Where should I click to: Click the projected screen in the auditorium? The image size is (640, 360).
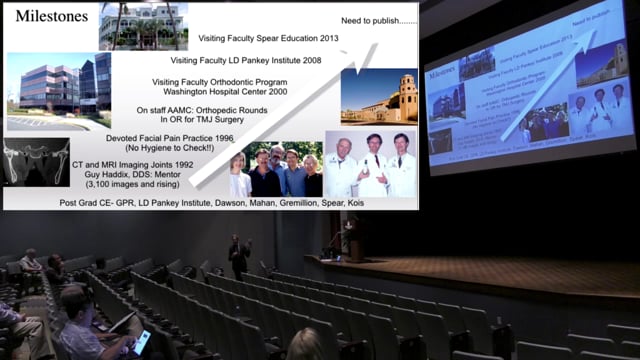pyautogui.click(x=529, y=88)
